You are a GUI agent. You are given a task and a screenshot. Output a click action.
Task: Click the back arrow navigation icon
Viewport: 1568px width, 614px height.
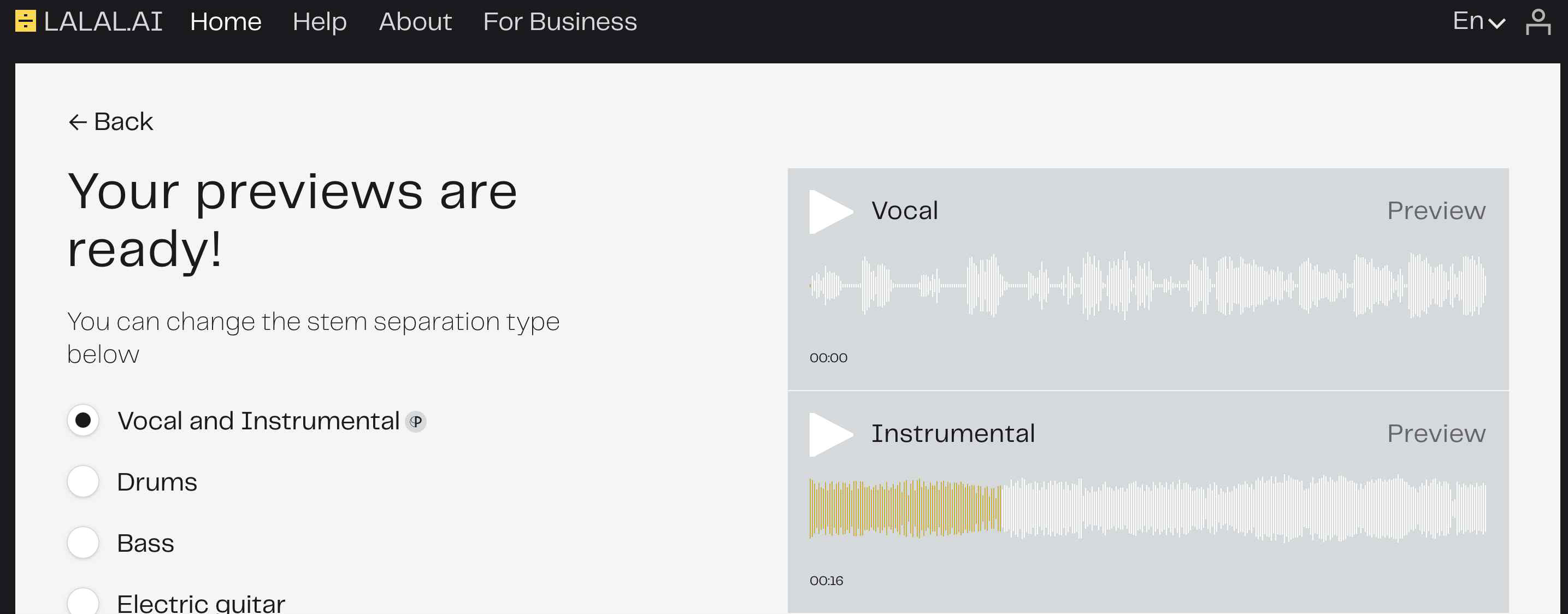pos(76,121)
